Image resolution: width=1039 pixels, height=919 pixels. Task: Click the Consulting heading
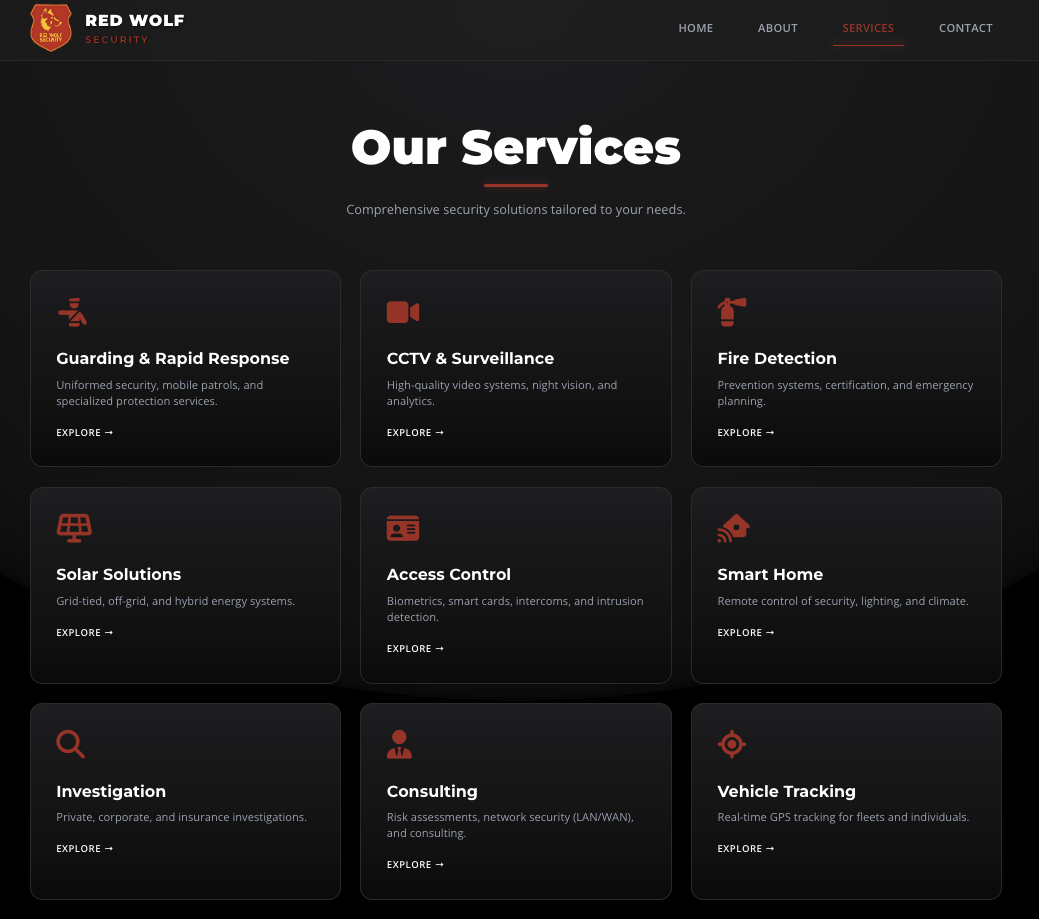coord(432,791)
